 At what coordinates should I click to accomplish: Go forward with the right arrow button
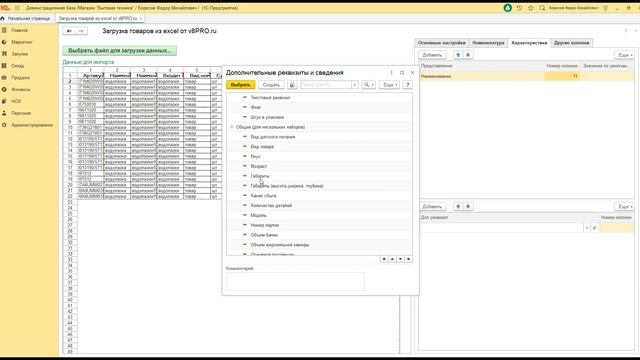[81, 31]
